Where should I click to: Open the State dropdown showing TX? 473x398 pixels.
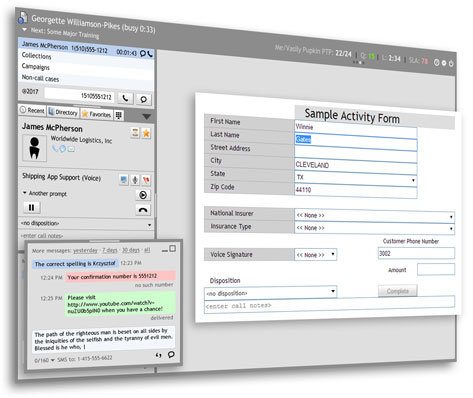[x=356, y=178]
